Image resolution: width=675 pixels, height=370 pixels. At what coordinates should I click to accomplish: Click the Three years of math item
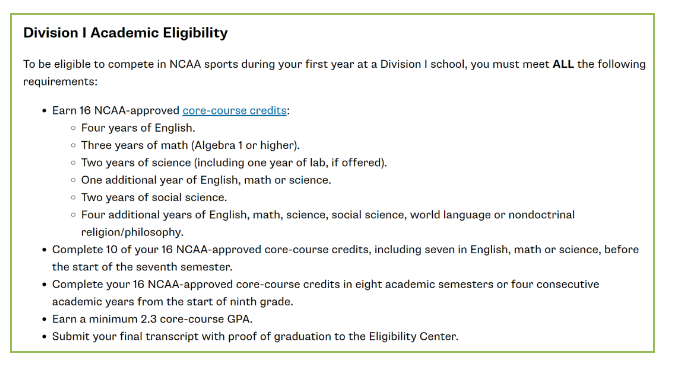[190, 145]
